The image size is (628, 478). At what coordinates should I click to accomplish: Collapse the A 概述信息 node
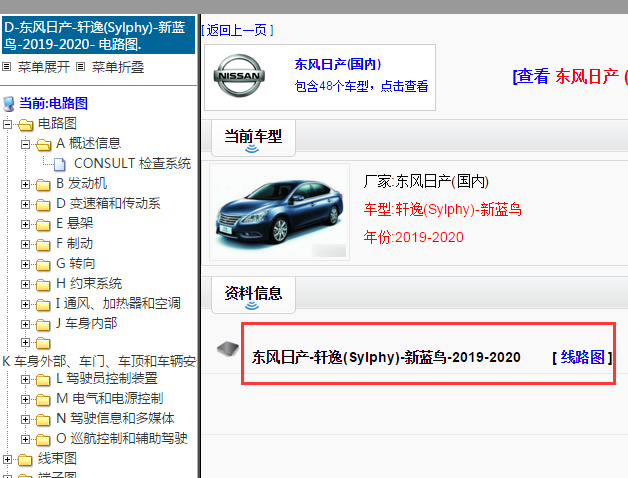pos(25,144)
